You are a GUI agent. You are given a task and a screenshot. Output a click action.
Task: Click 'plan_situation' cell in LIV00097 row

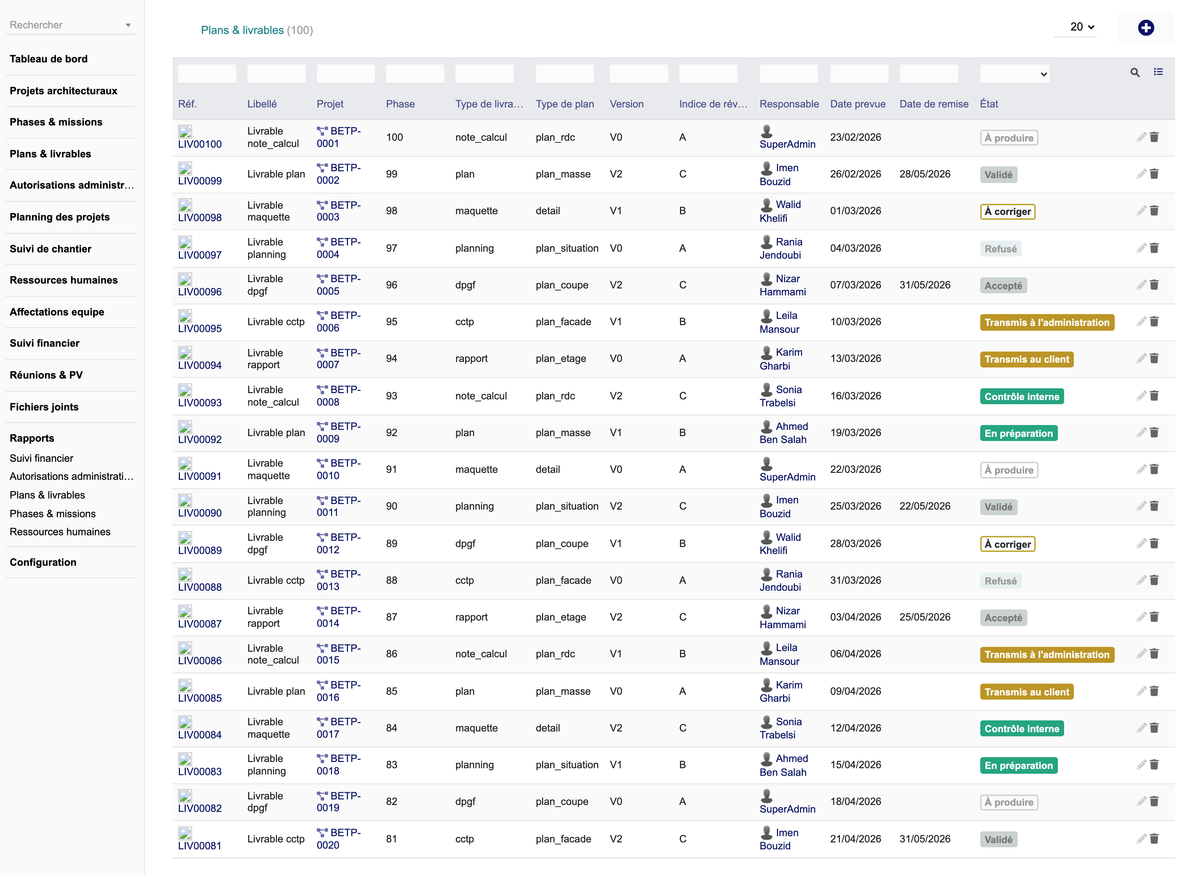tap(567, 248)
